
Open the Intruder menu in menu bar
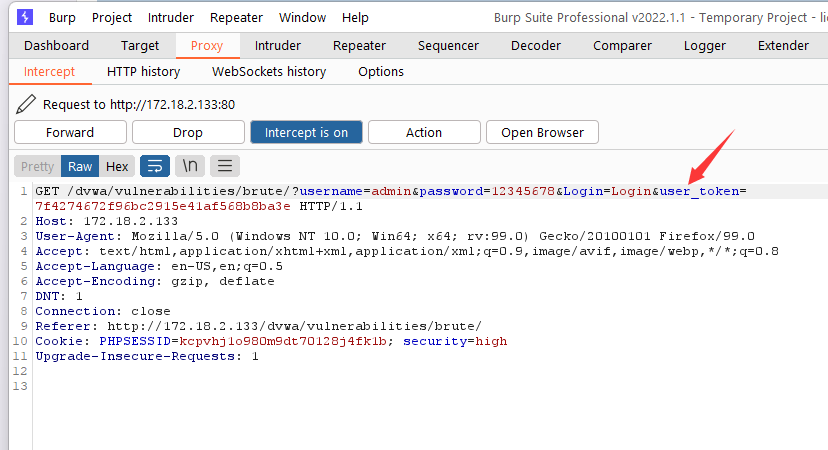[171, 17]
